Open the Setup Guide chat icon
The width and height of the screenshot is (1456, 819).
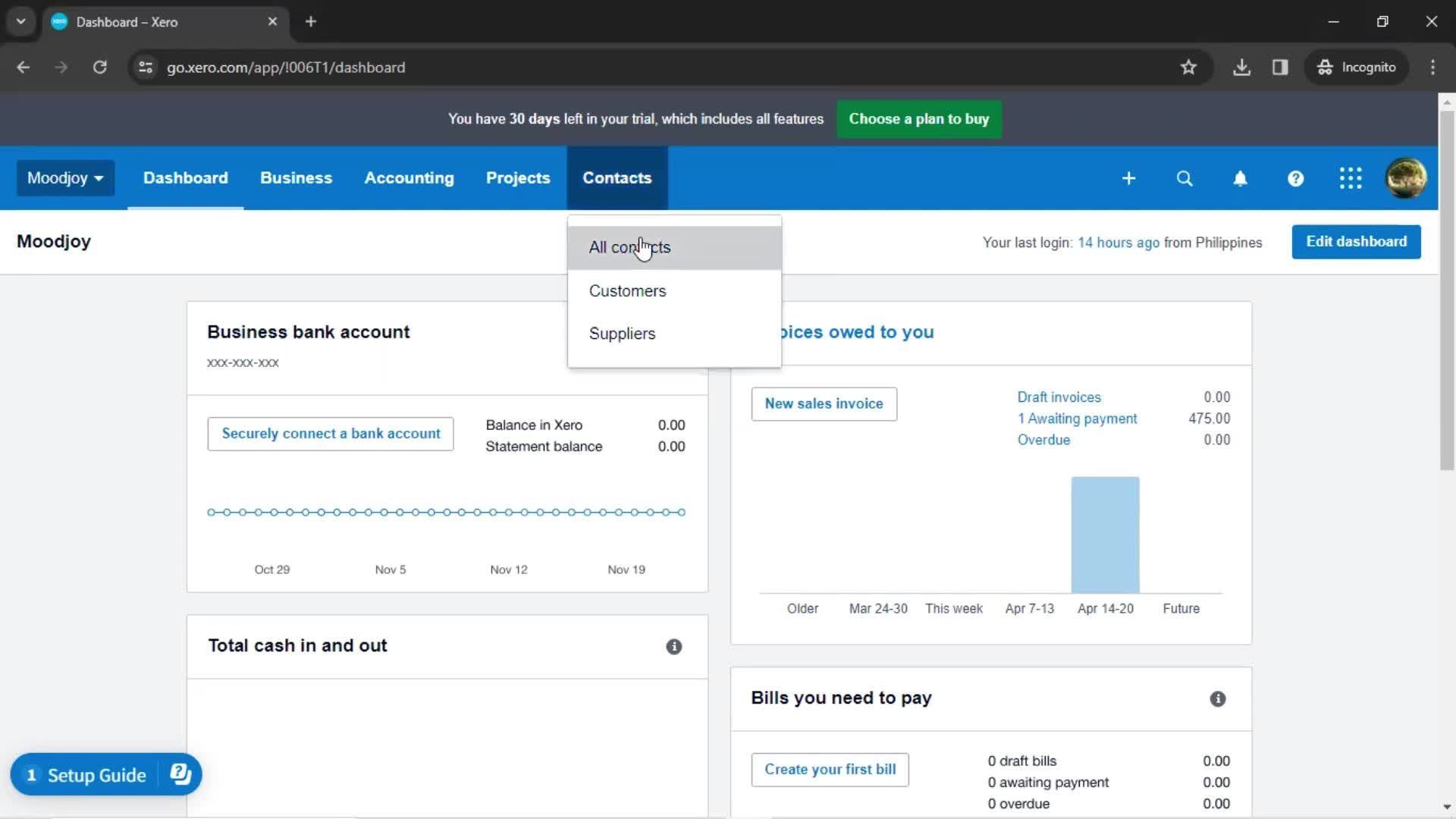[x=180, y=774]
